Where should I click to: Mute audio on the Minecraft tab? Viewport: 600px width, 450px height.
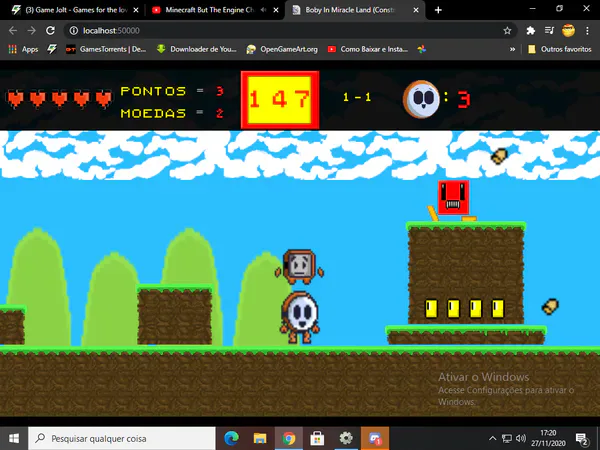click(x=263, y=10)
